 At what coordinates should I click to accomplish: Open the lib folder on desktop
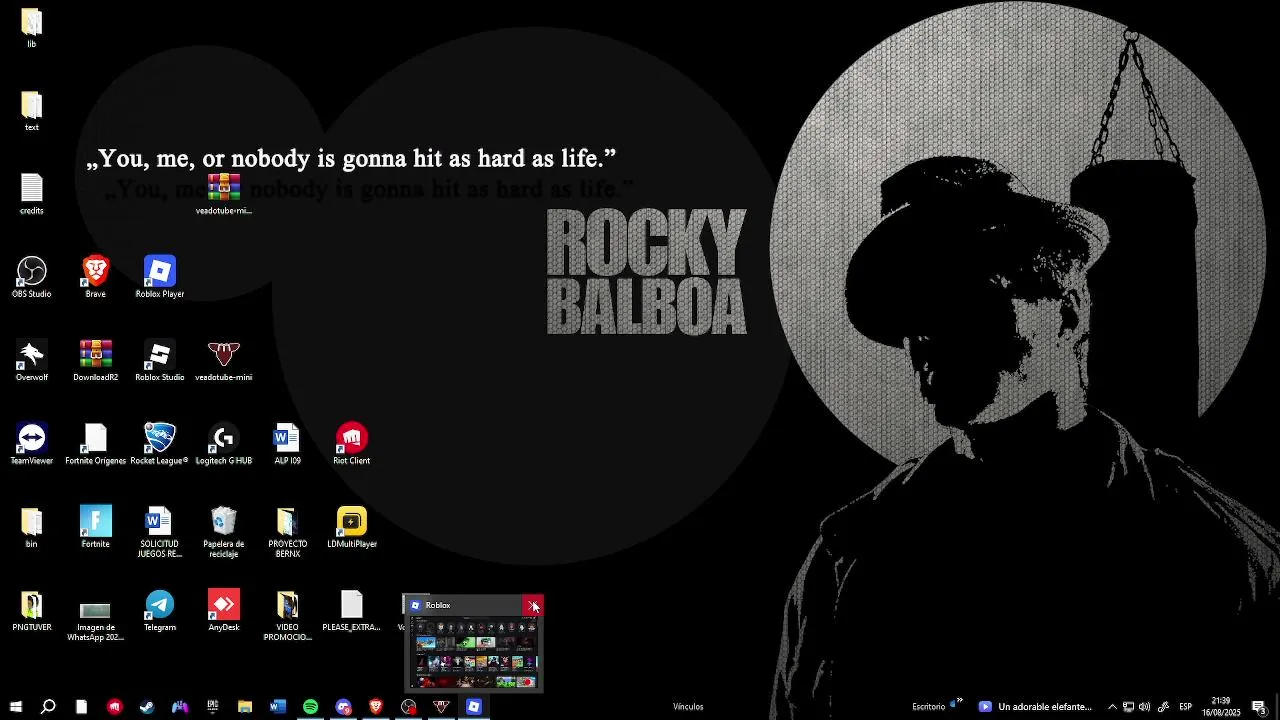pos(31,28)
